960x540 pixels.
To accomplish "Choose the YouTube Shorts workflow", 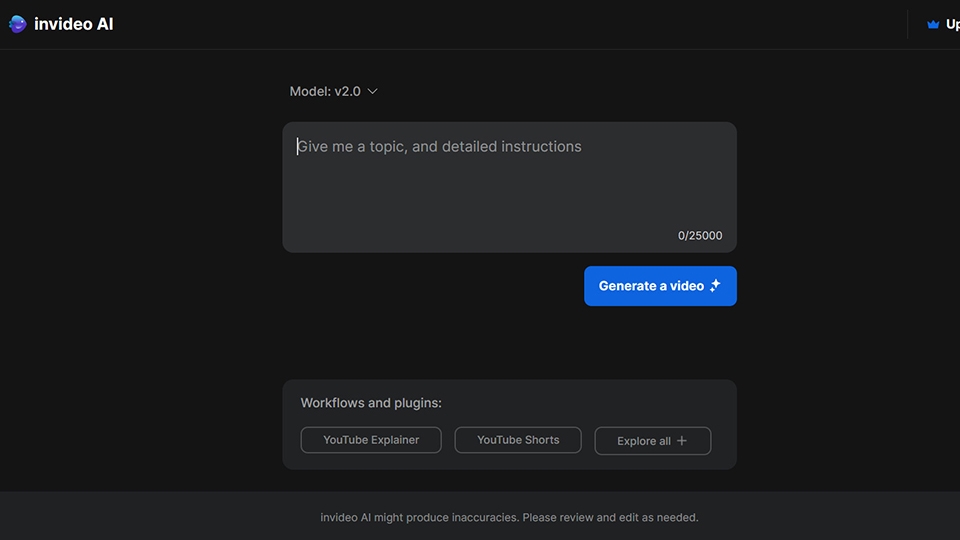I will [518, 440].
